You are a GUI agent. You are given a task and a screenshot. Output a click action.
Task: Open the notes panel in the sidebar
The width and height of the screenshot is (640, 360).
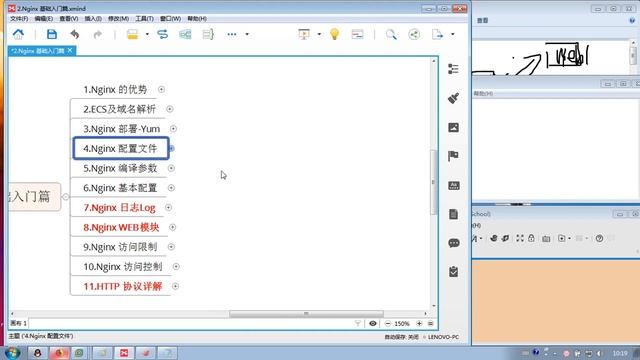(x=453, y=214)
